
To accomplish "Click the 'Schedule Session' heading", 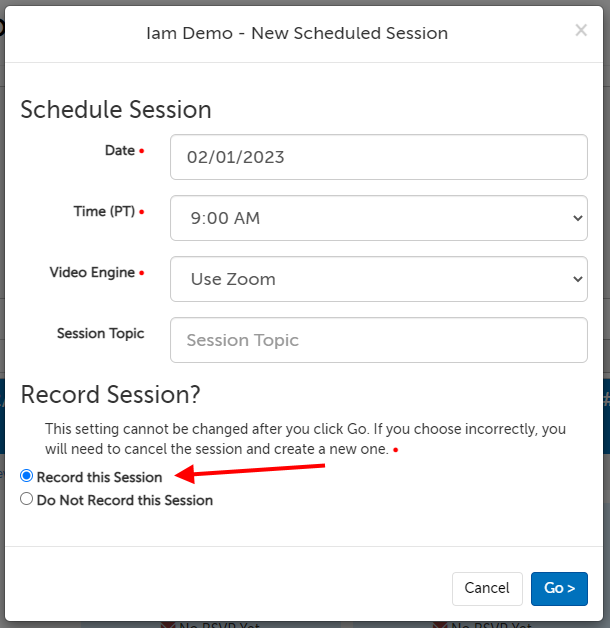I will tap(116, 110).
